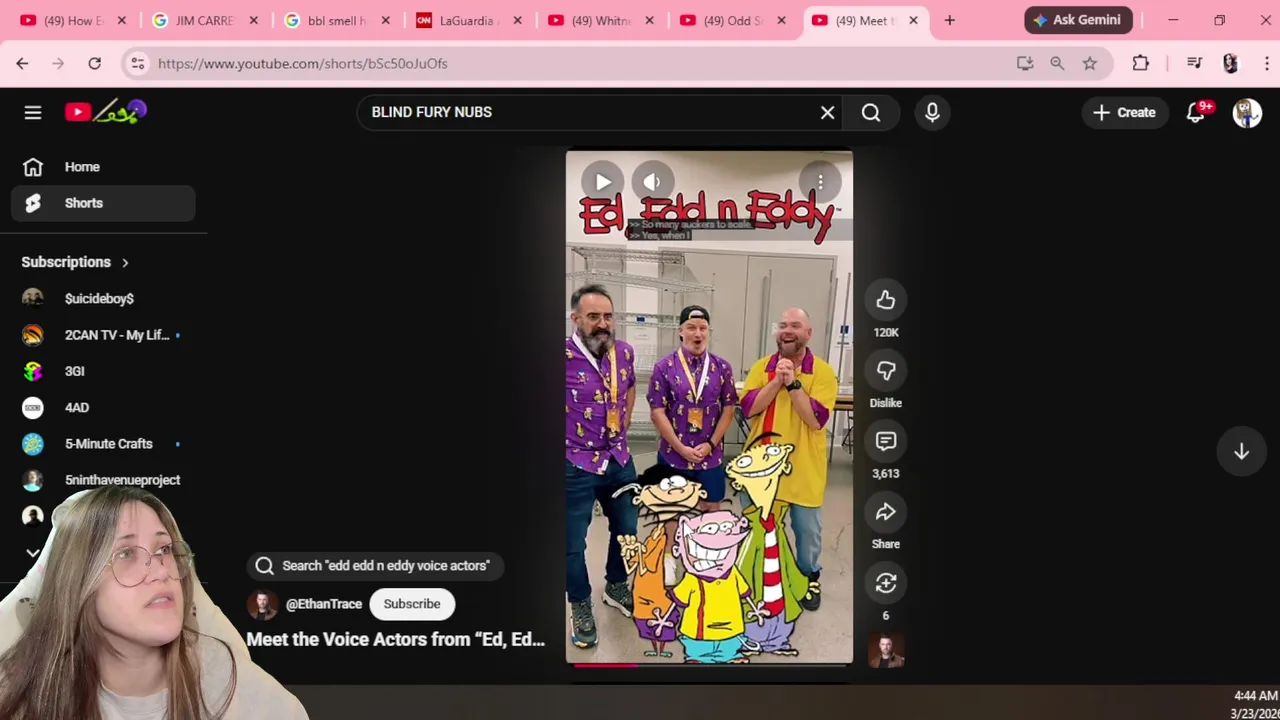
Task: Click Ask Gemini button
Action: click(x=1078, y=20)
